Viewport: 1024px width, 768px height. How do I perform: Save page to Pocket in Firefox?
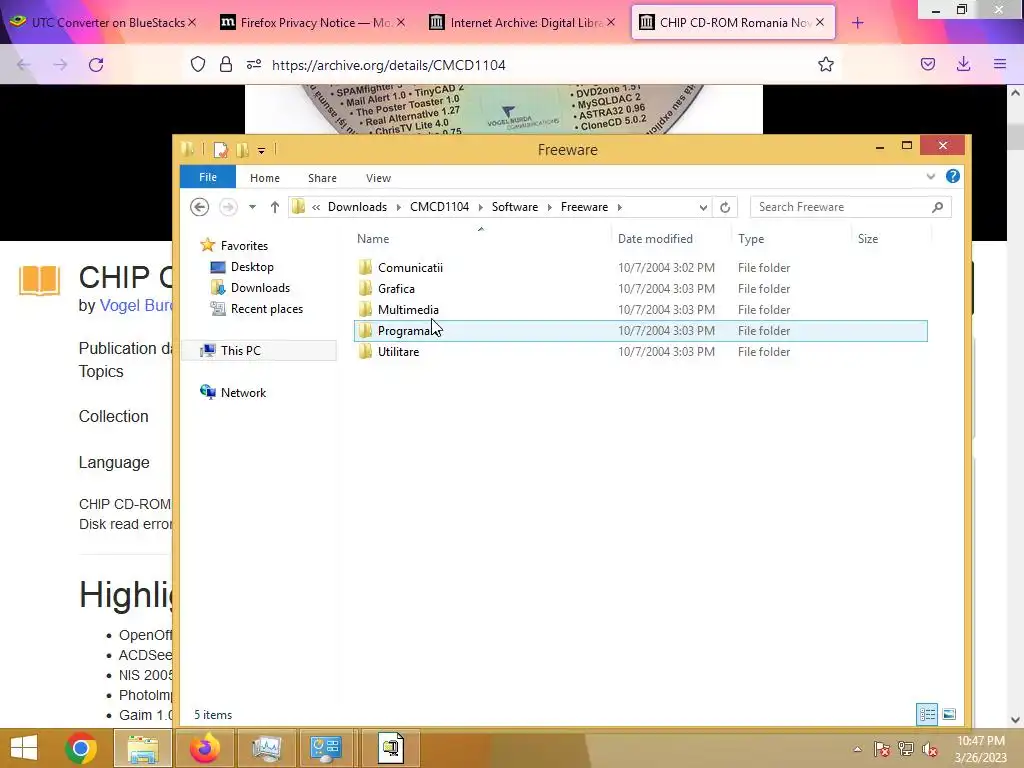coord(927,64)
